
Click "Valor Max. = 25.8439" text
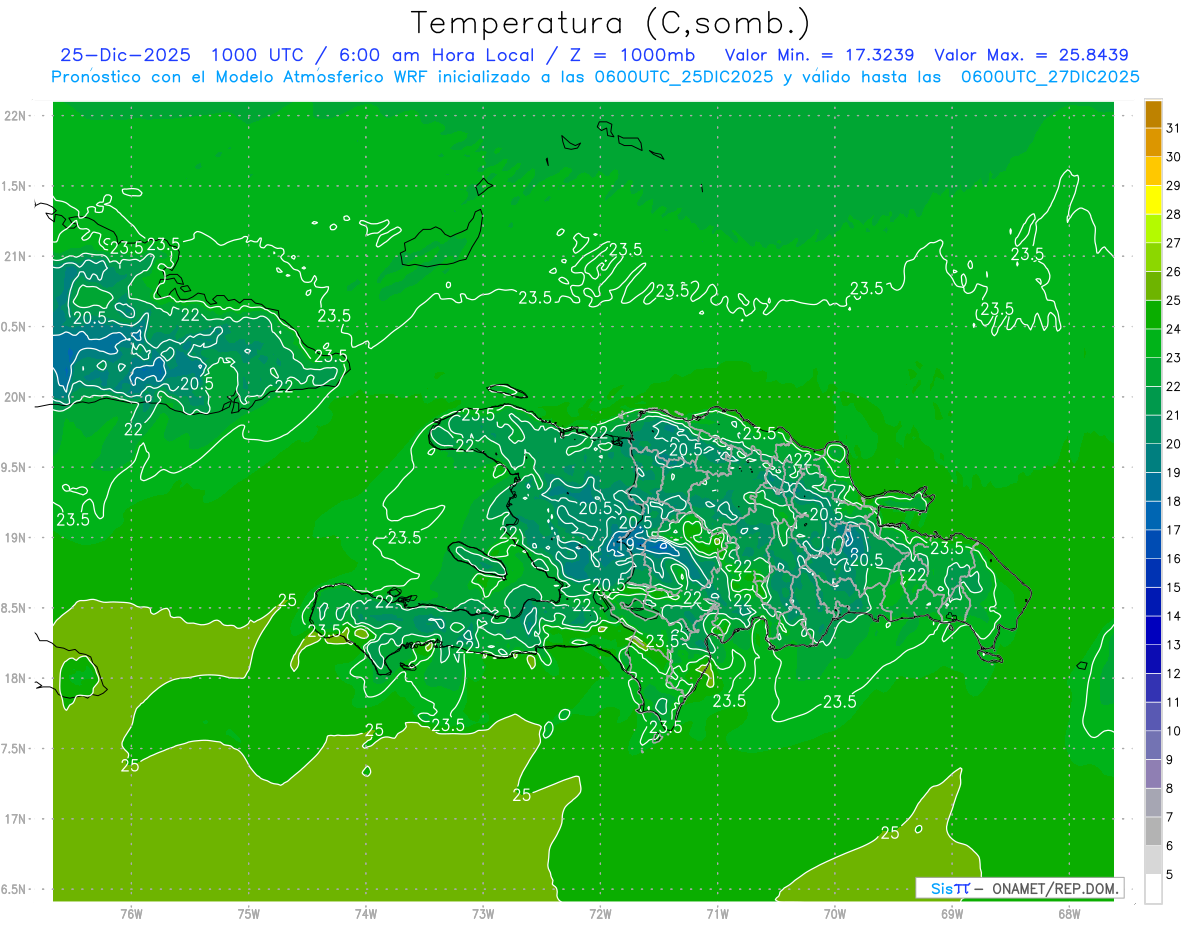1031,55
